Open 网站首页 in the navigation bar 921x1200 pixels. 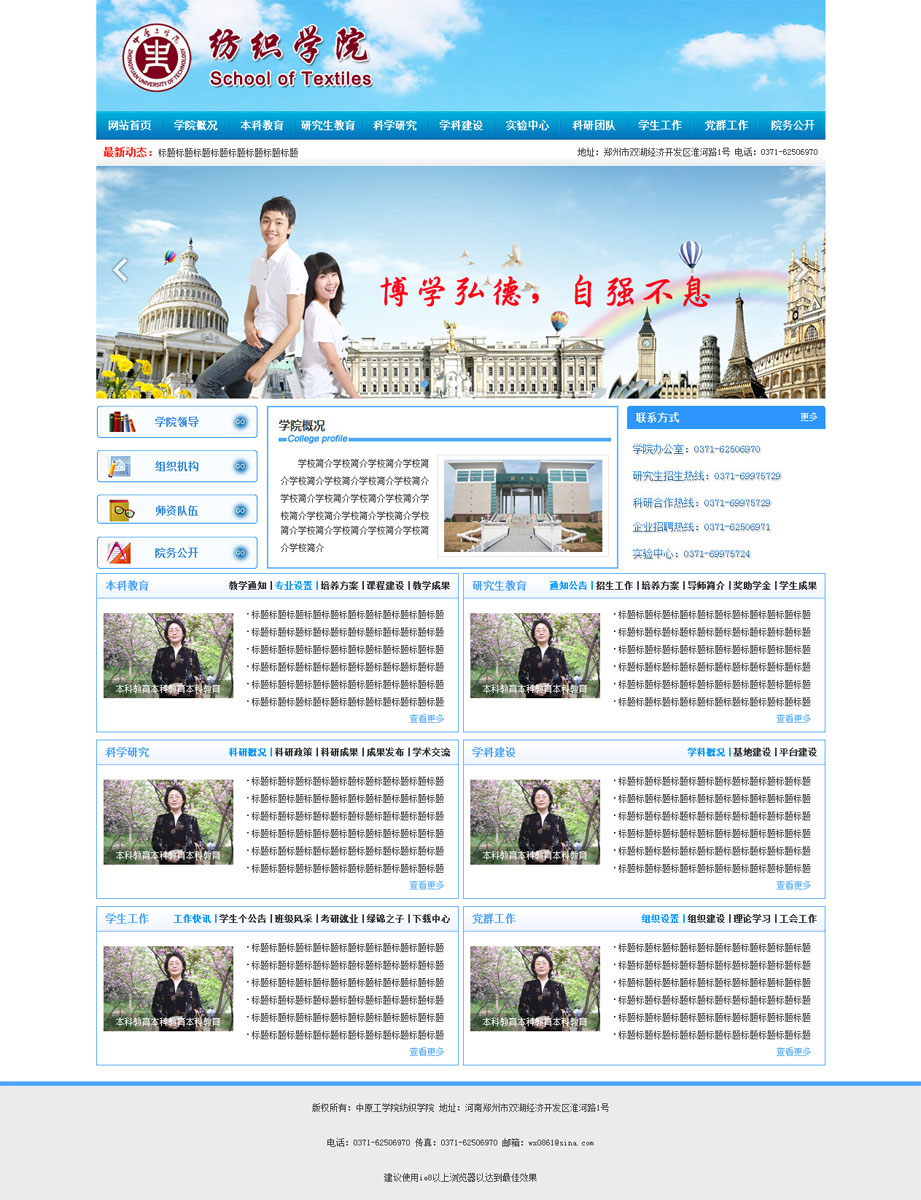click(129, 126)
